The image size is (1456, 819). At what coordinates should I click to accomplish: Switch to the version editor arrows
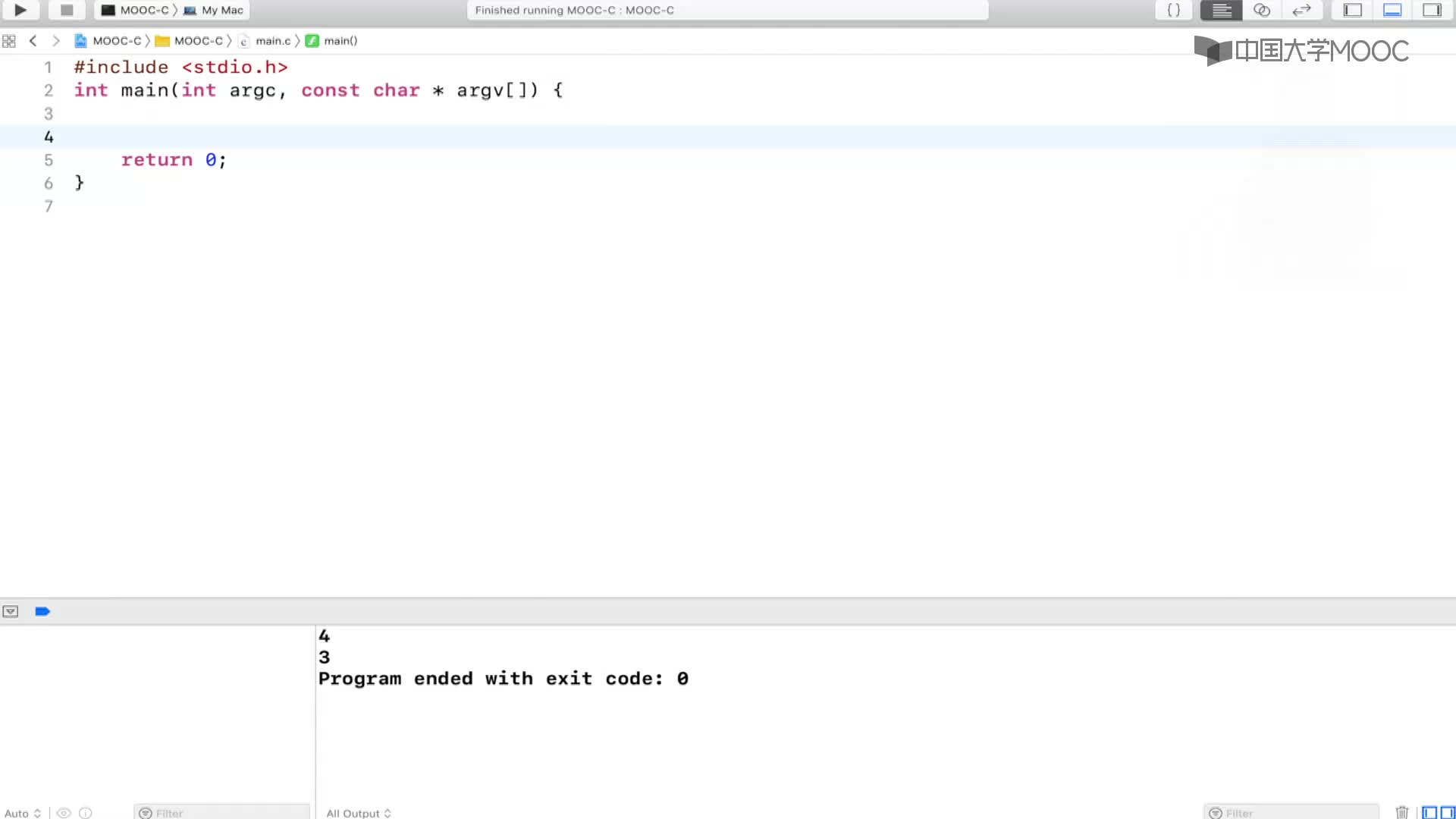point(1301,10)
